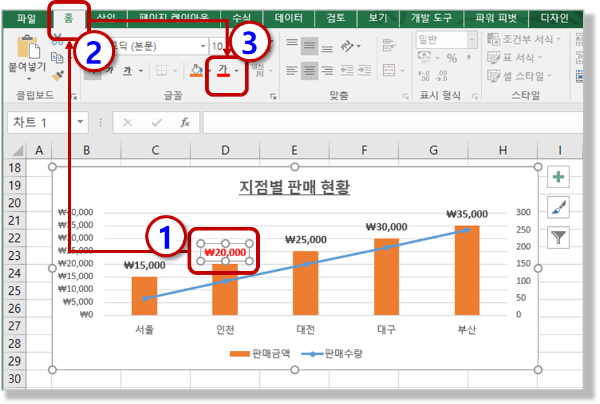This screenshot has height=404, width=600.
Task: Open the Chart Filters funnel button
Action: tap(558, 238)
